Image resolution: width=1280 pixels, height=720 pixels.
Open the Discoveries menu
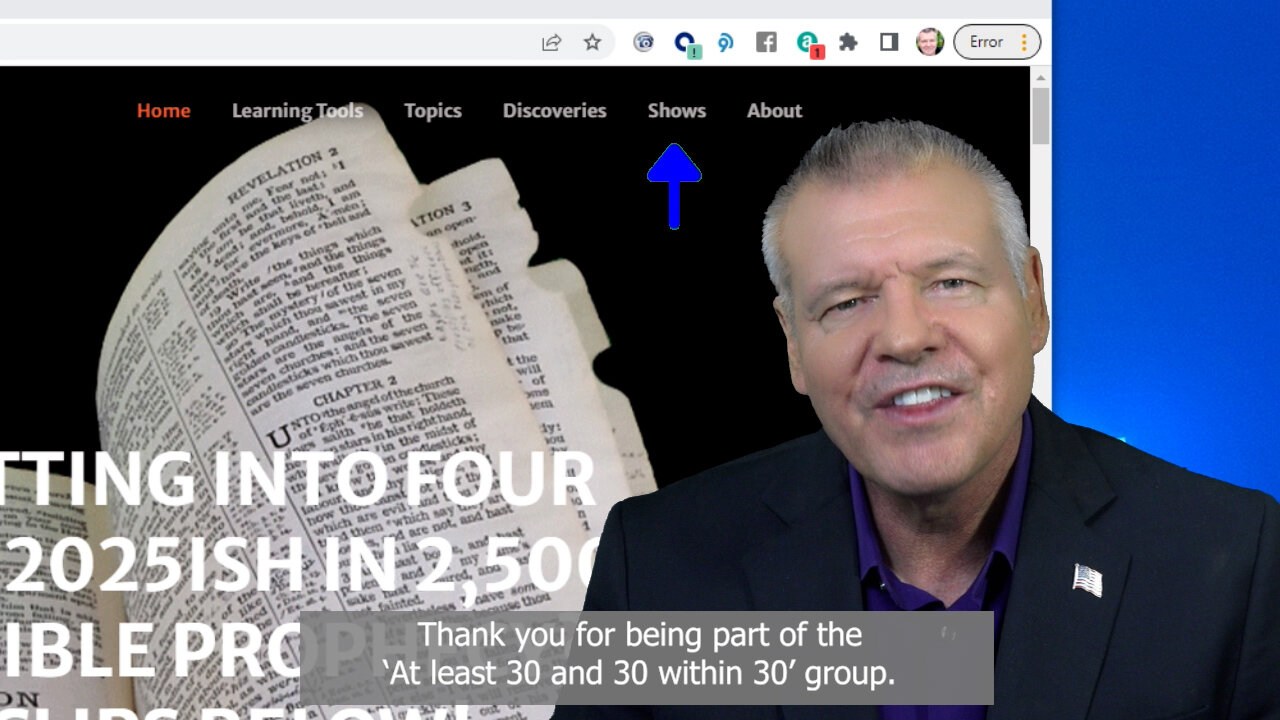(555, 111)
